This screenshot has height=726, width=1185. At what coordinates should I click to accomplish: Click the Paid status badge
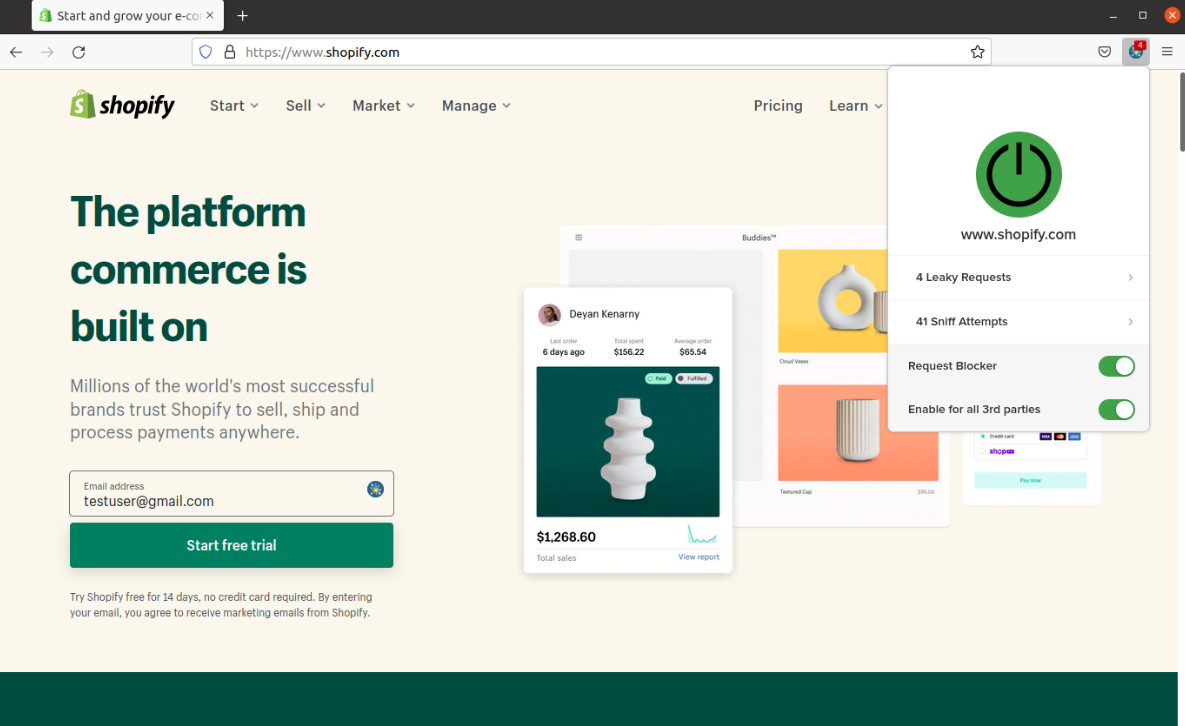[x=658, y=378]
